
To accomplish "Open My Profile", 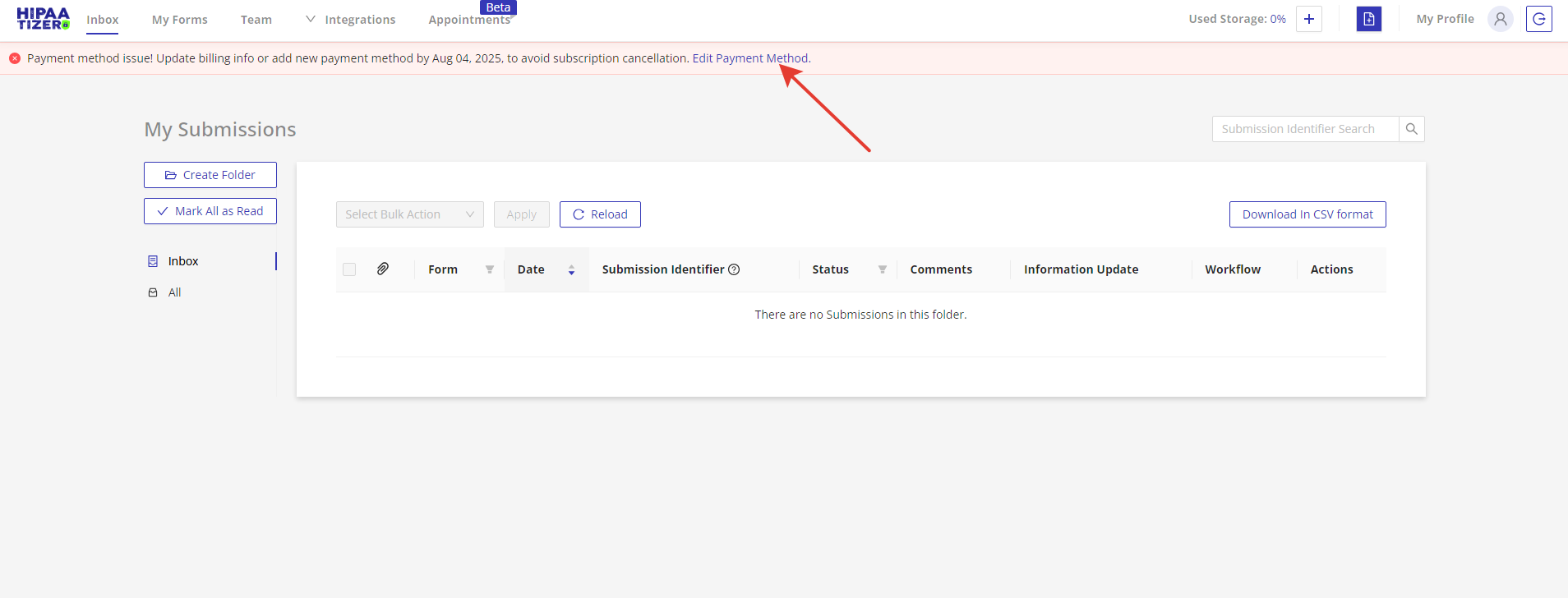I will [x=1446, y=19].
